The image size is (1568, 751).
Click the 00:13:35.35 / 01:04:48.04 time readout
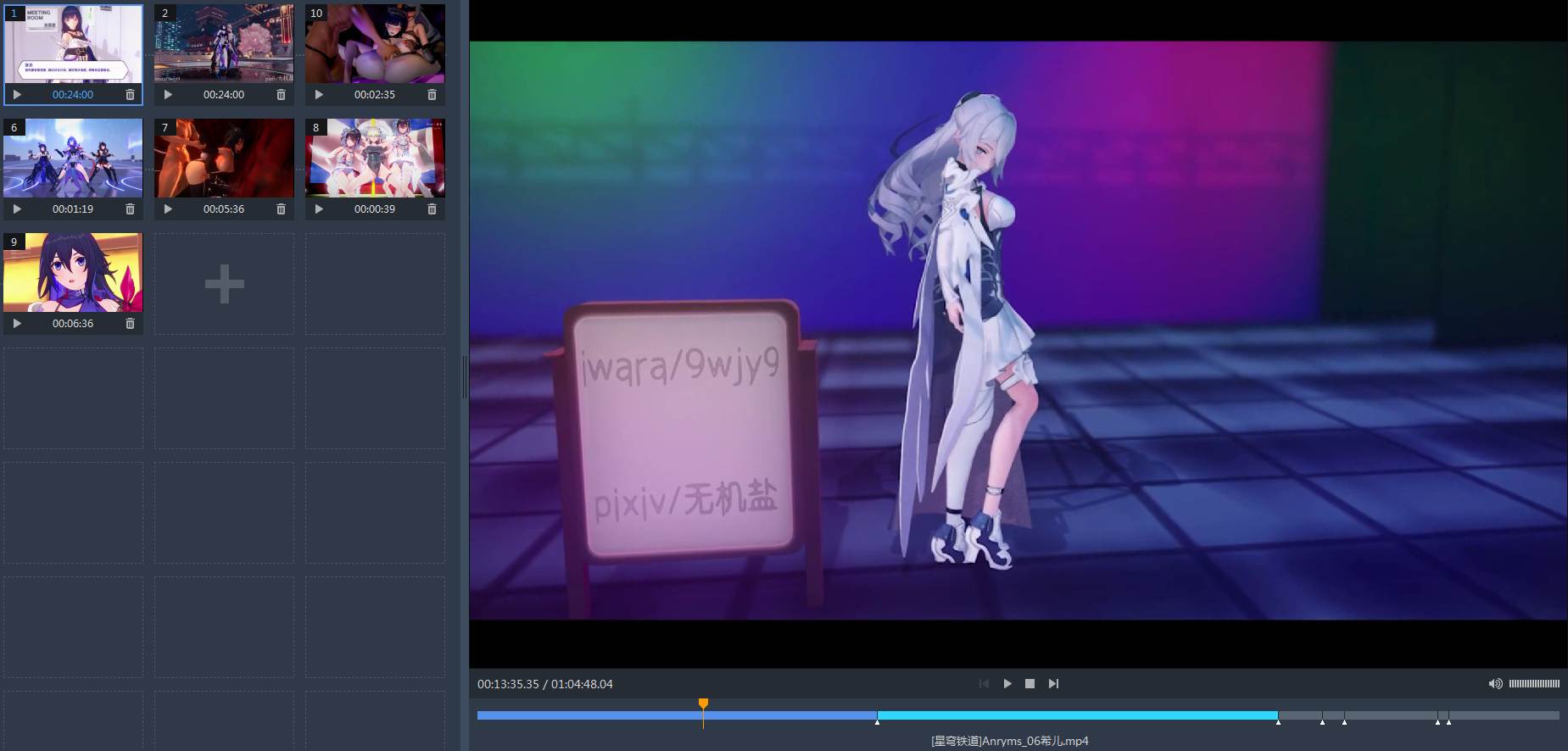pyautogui.click(x=545, y=684)
